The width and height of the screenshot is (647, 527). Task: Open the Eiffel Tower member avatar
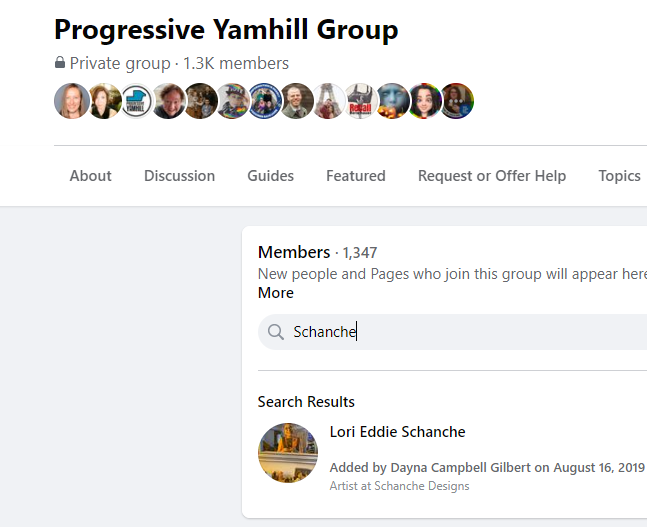point(328,101)
